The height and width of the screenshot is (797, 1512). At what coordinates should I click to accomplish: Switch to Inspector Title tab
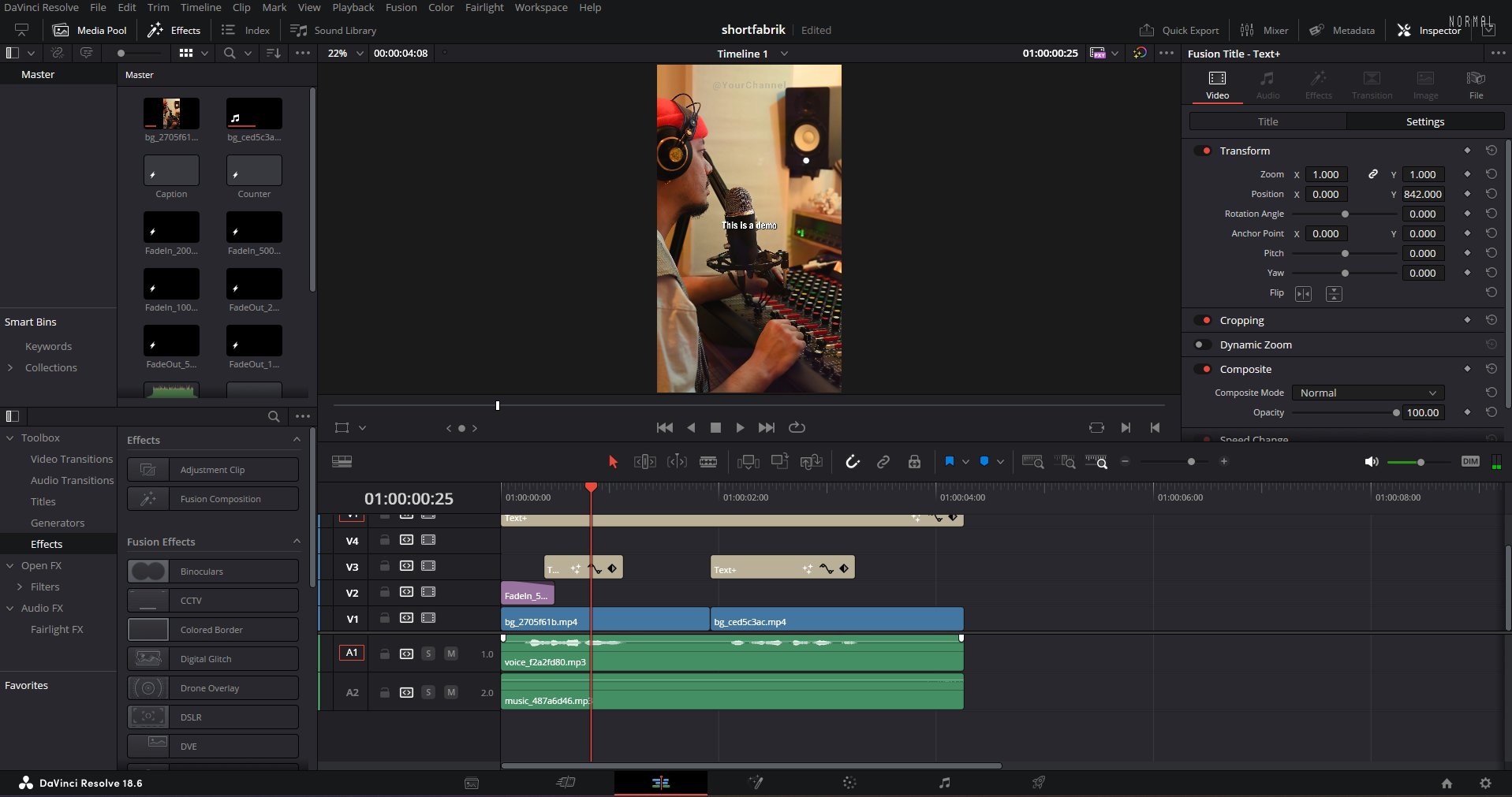pyautogui.click(x=1267, y=121)
